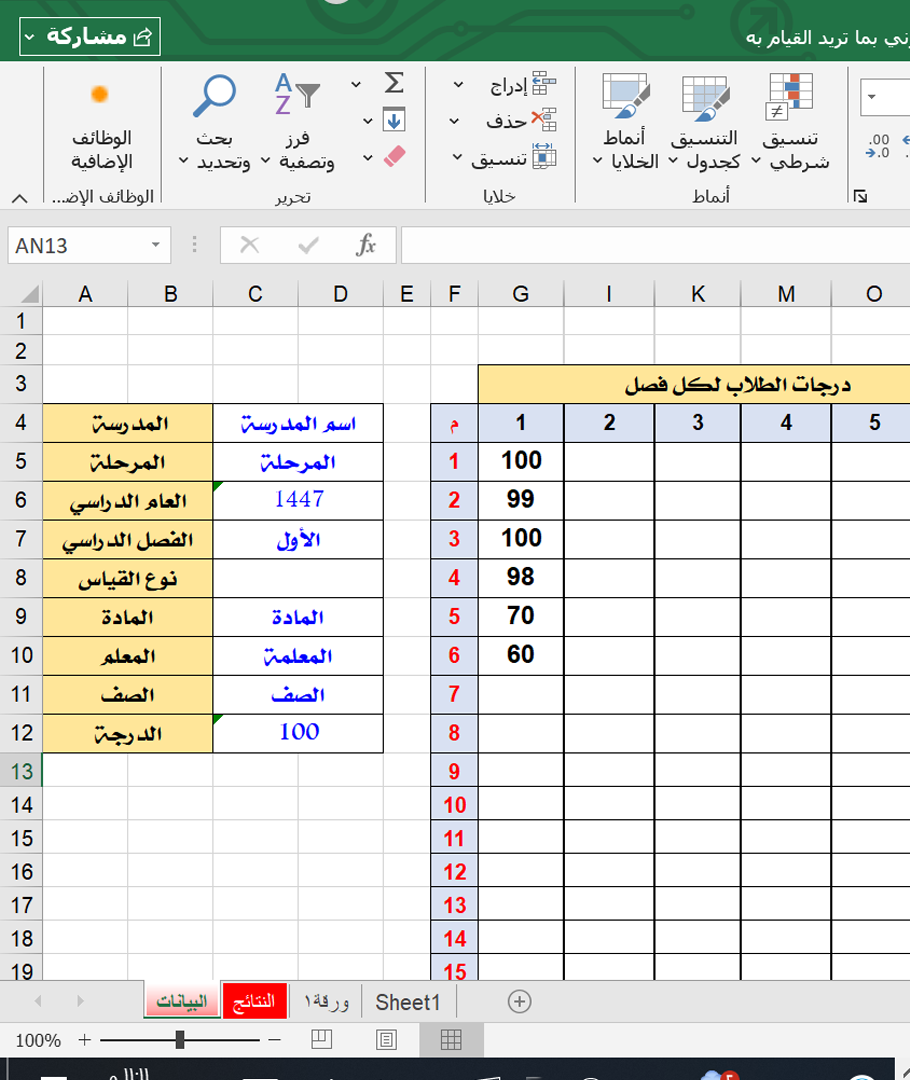910x1080 pixels.
Task: Collapse the ribbon using the chevron
Action: pyautogui.click(x=21, y=197)
